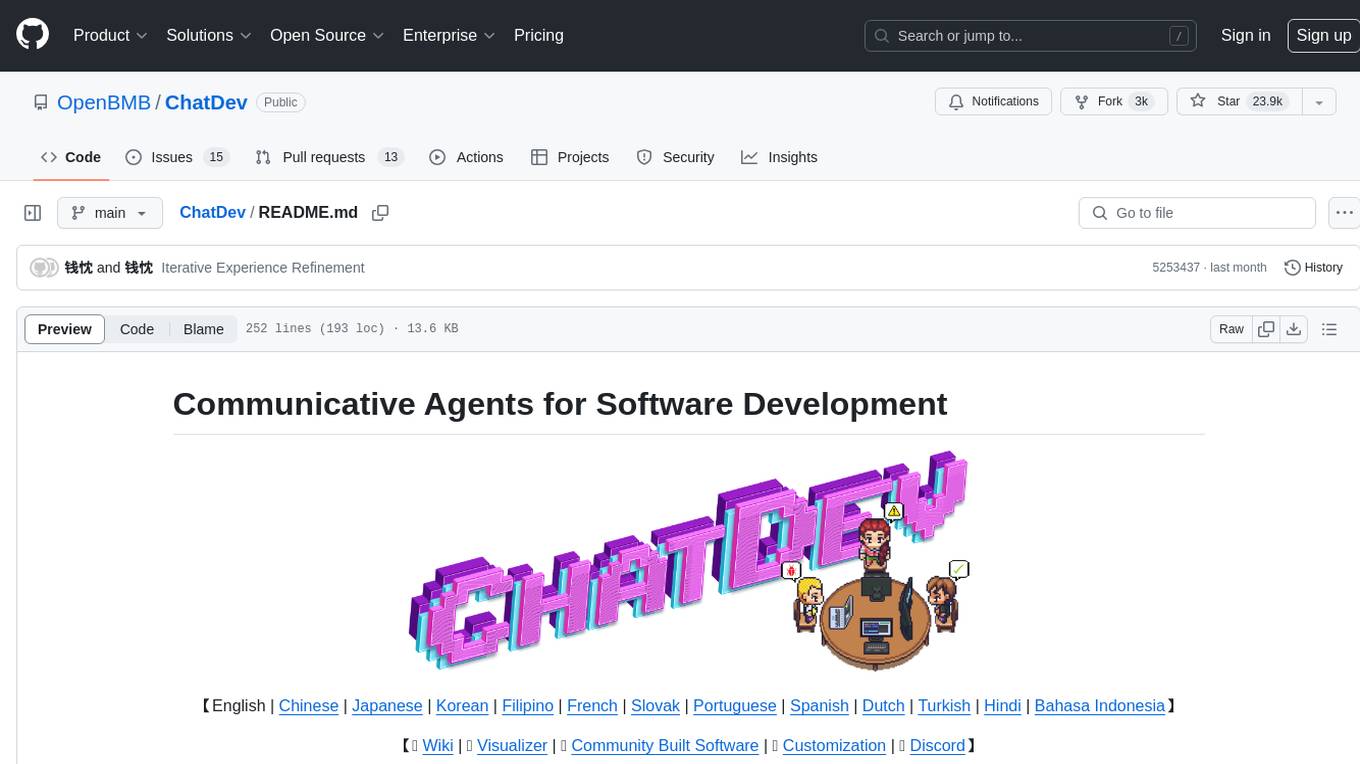Open the Portuguese README translation

tap(735, 706)
